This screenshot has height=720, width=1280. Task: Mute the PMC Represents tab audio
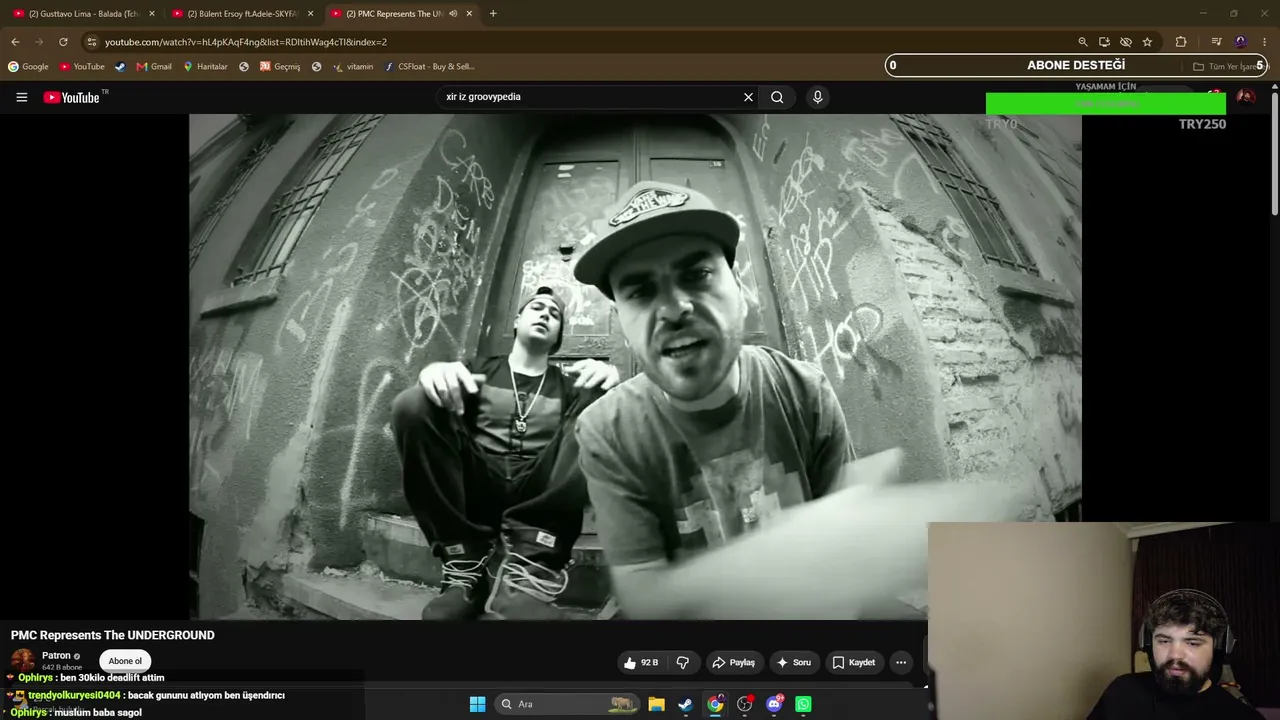453,14
